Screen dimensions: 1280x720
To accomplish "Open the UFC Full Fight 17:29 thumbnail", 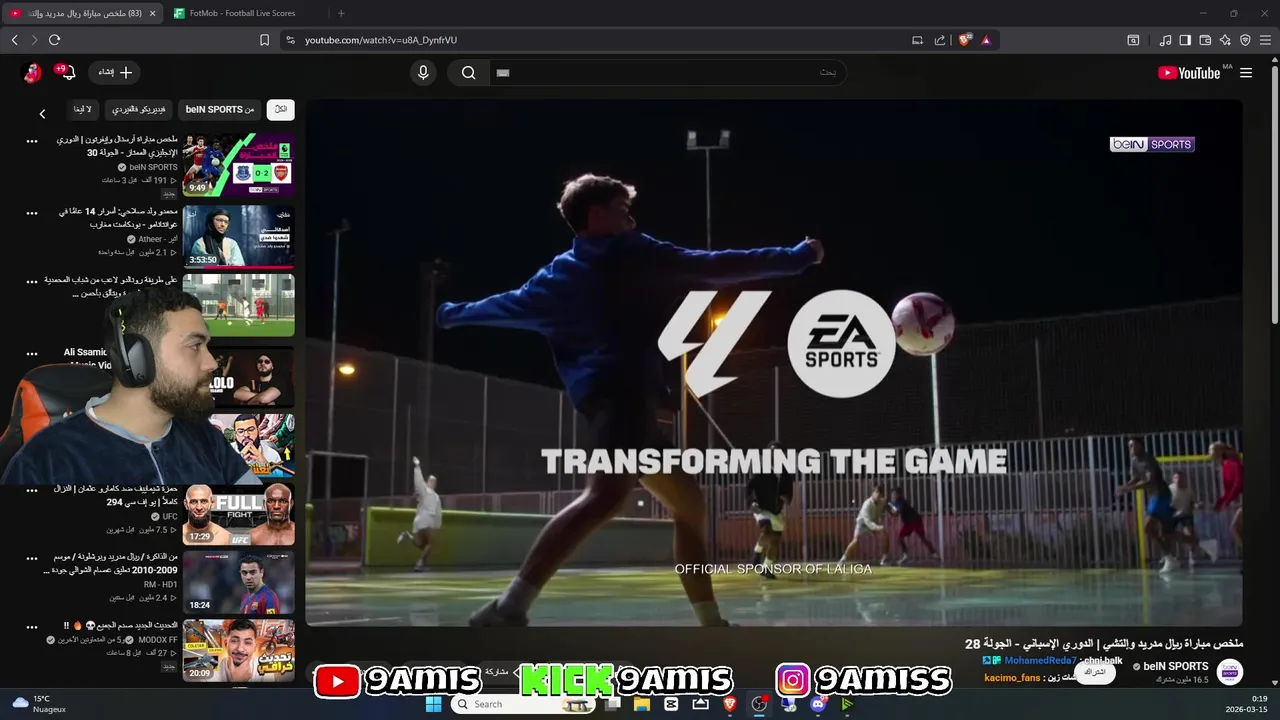I will point(238,514).
